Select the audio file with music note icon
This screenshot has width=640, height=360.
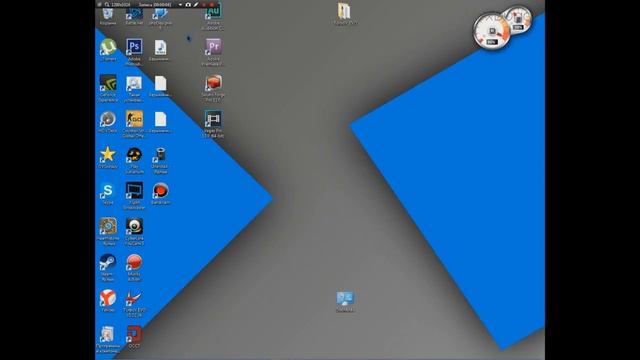pos(160,47)
